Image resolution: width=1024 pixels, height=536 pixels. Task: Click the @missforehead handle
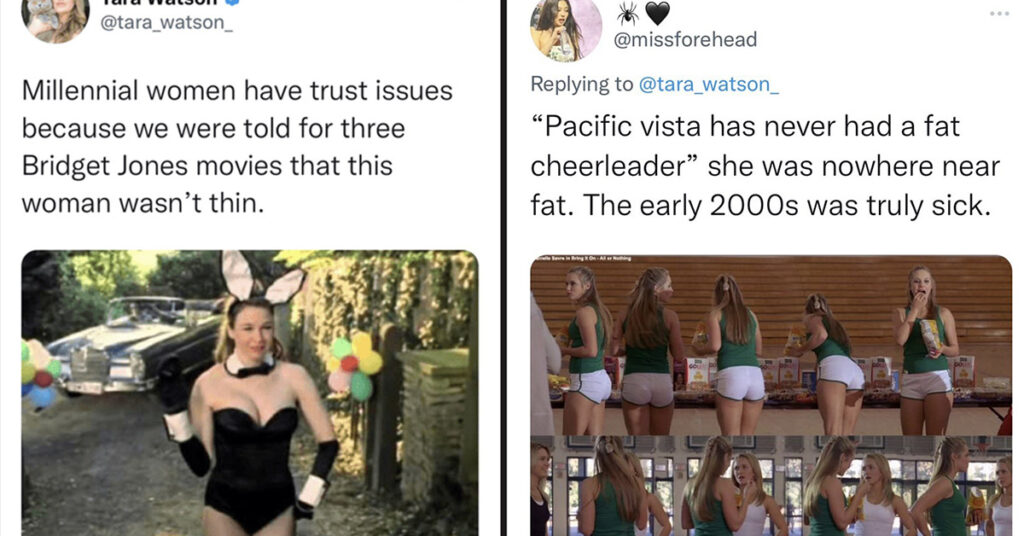[x=685, y=40]
